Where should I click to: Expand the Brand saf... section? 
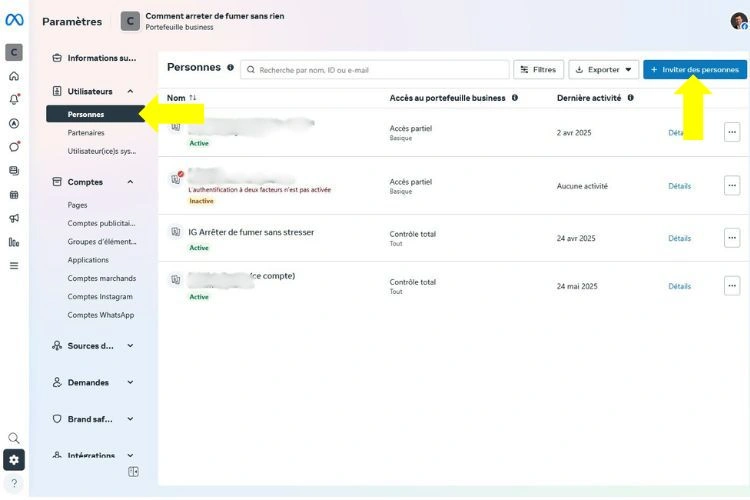click(x=131, y=419)
